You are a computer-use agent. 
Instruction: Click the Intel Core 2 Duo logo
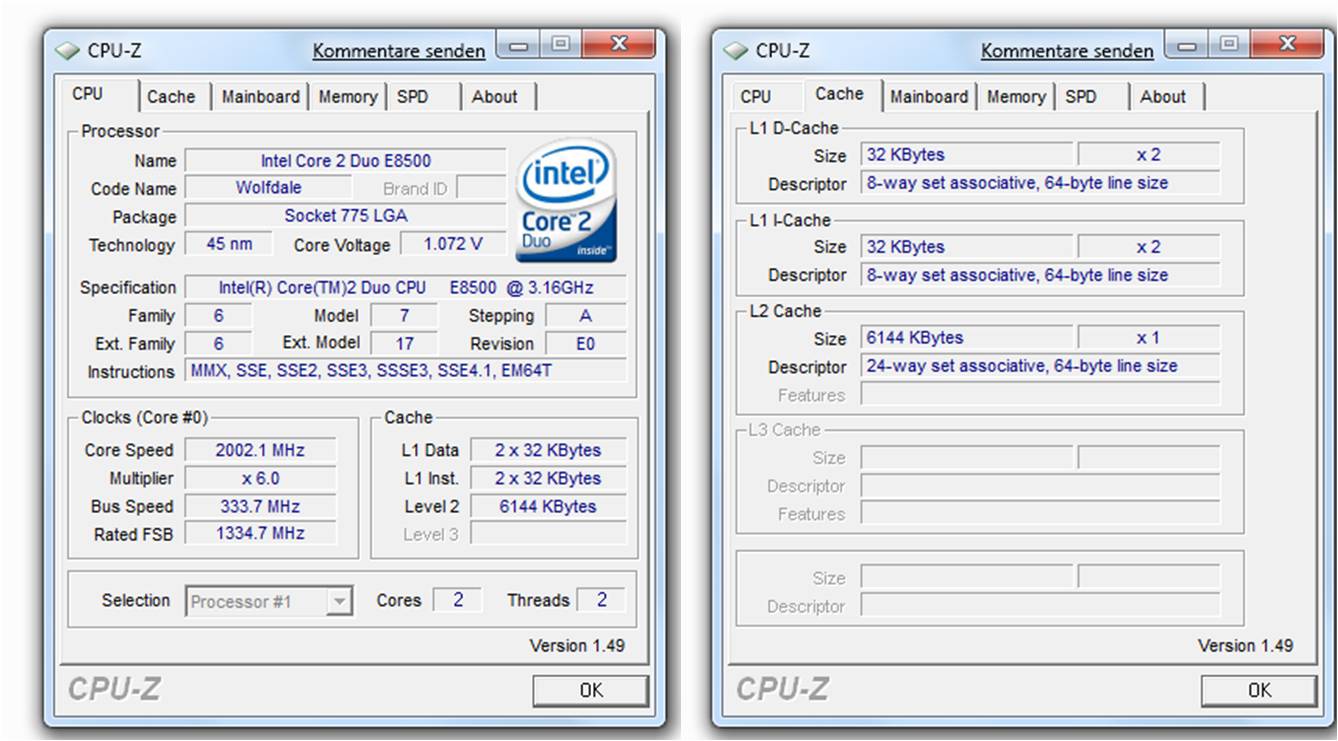click(x=567, y=201)
